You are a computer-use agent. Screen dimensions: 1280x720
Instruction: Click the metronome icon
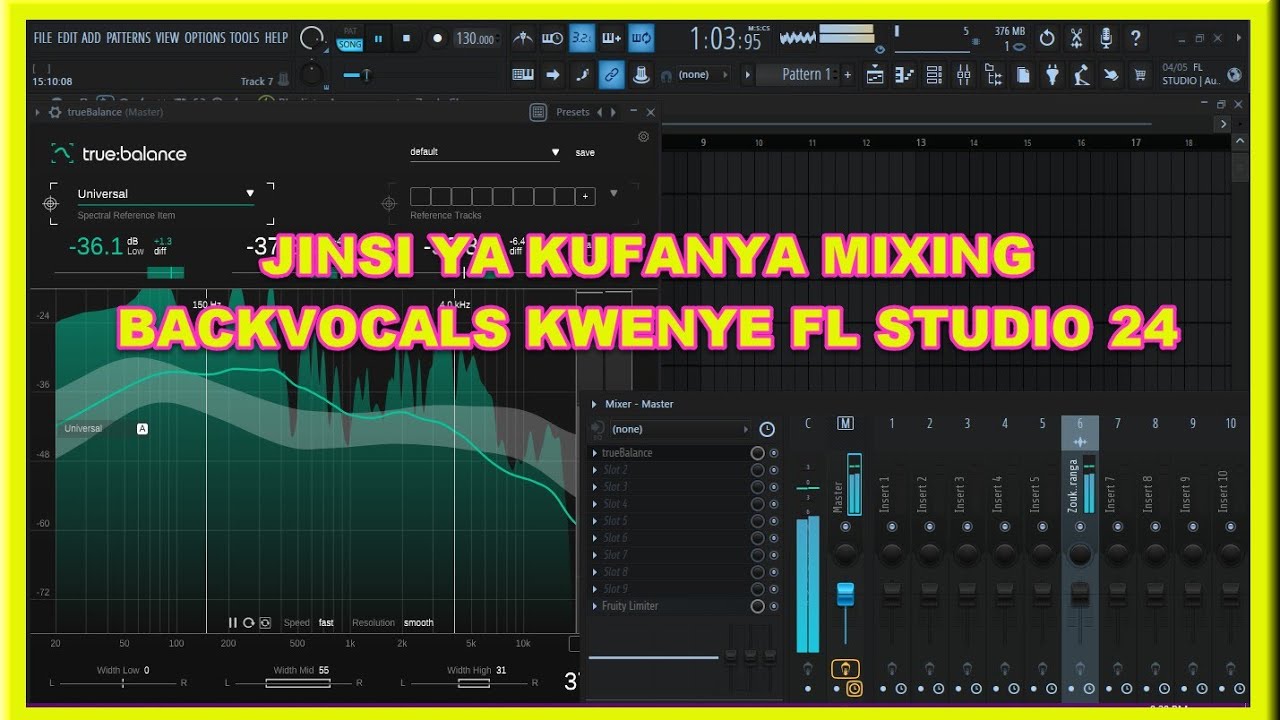click(x=523, y=38)
